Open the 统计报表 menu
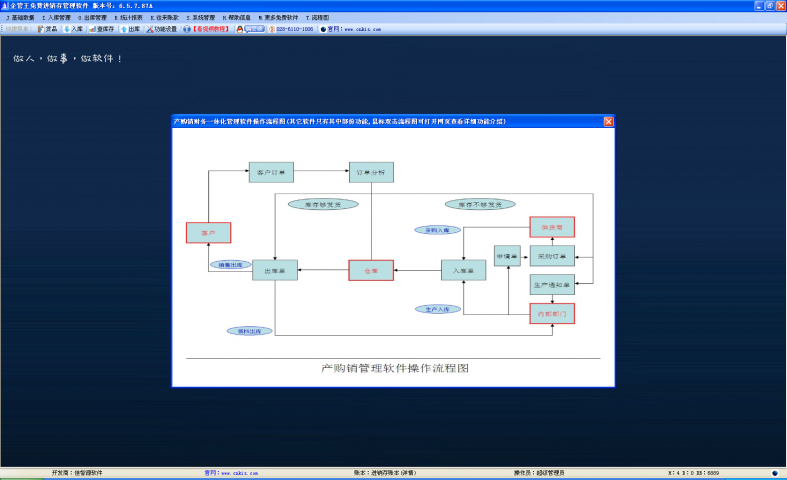The image size is (787, 480). tap(128, 17)
